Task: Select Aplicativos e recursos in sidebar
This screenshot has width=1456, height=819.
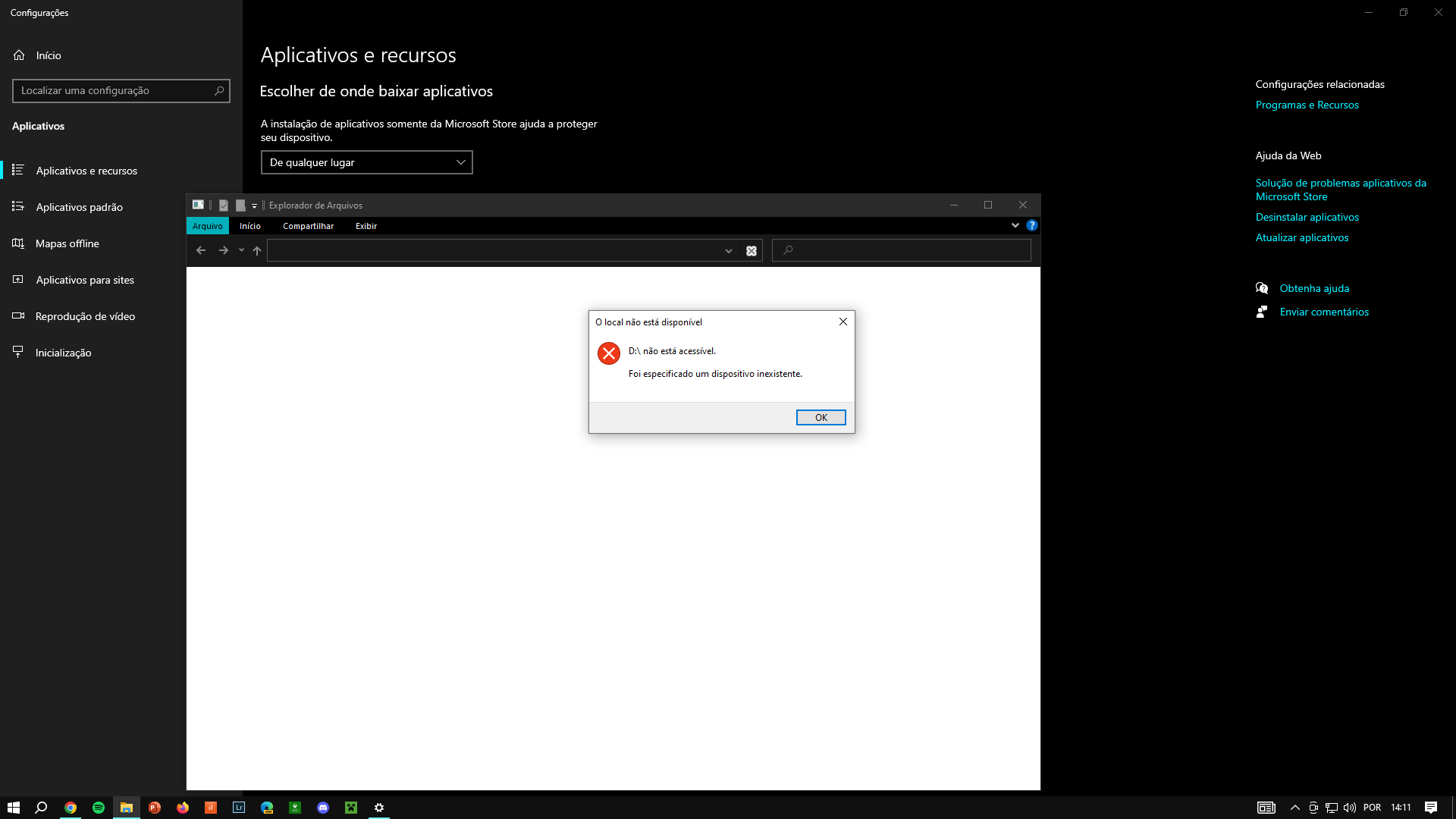Action: pos(121,171)
